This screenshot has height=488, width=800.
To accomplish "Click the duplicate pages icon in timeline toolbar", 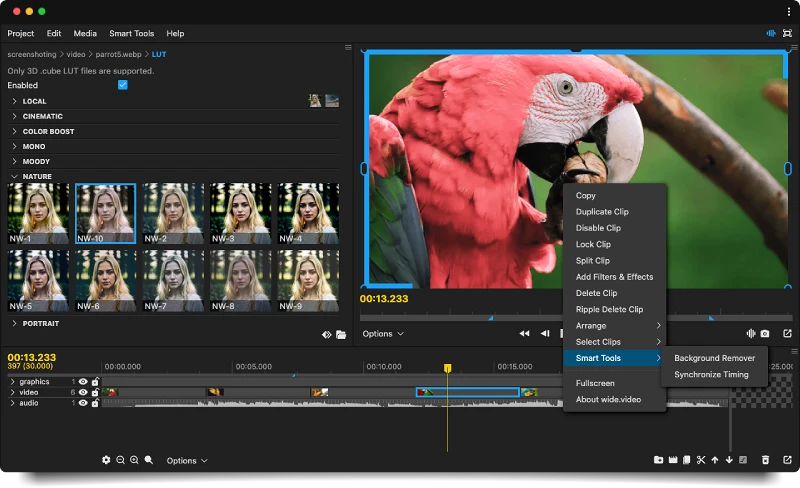I will [687, 460].
